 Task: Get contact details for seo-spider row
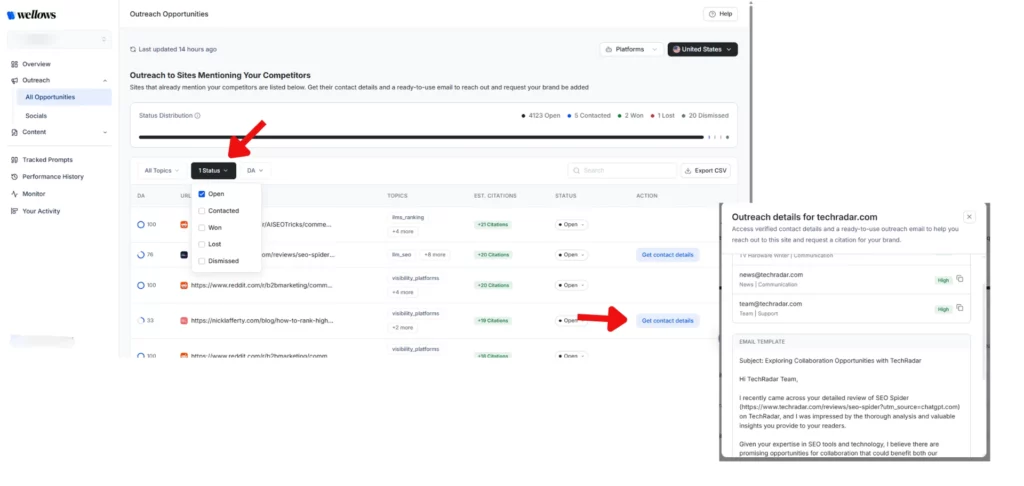(667, 255)
